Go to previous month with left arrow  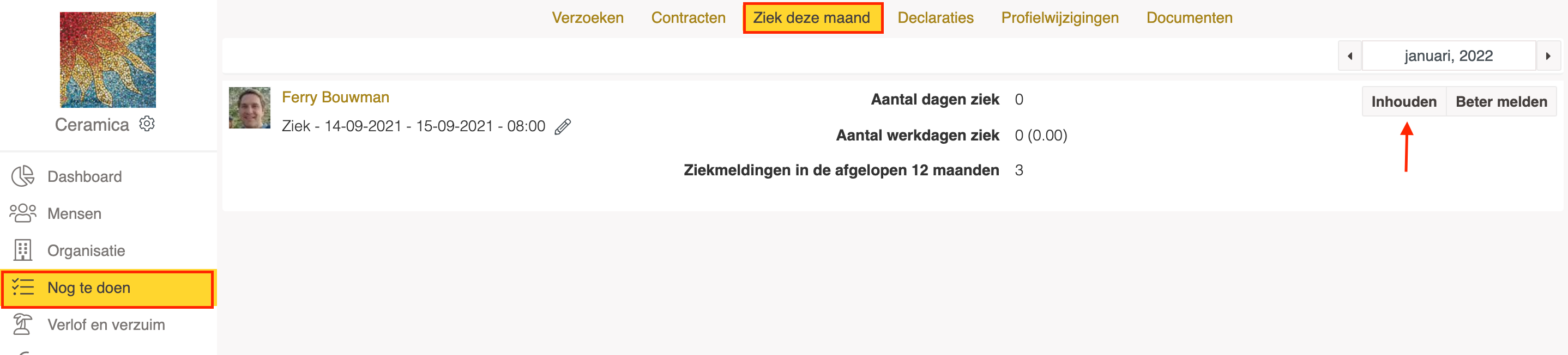pos(1349,56)
